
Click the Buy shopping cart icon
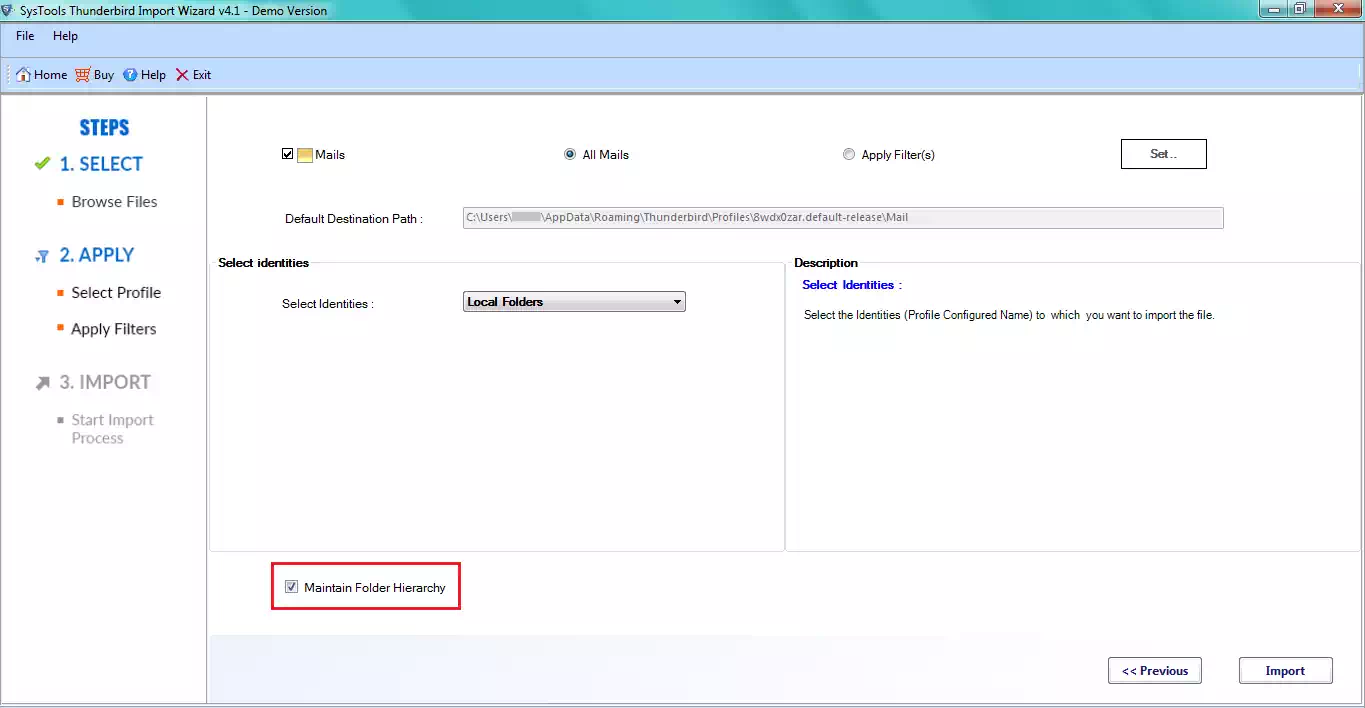[83, 75]
